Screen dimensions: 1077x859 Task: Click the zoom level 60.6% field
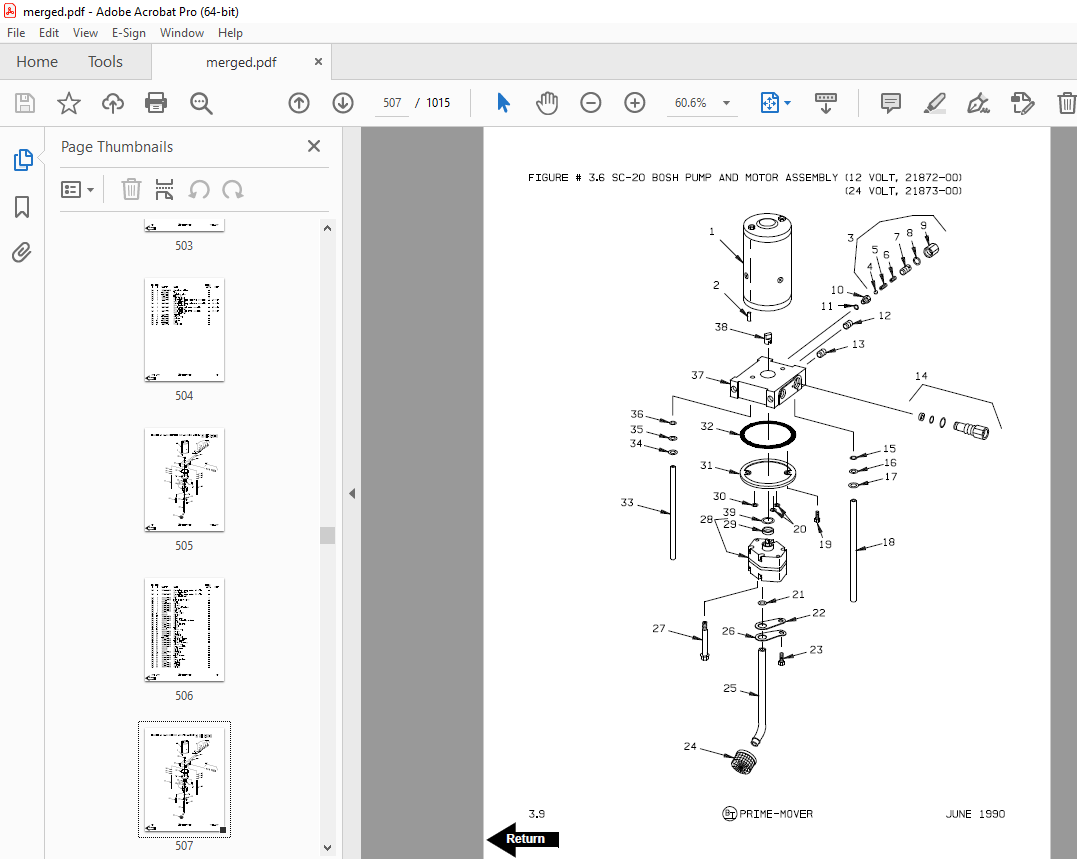tap(690, 103)
